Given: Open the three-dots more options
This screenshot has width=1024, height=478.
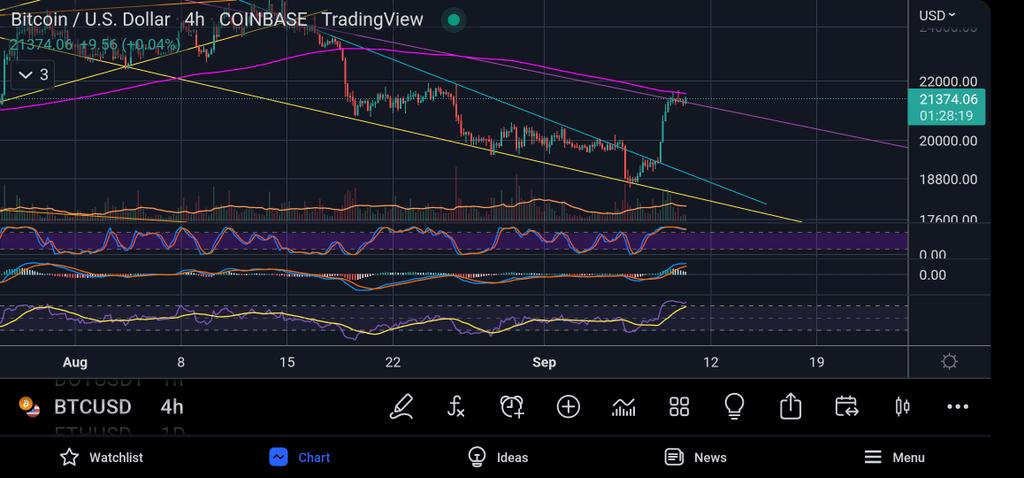Looking at the screenshot, I should (x=957, y=407).
